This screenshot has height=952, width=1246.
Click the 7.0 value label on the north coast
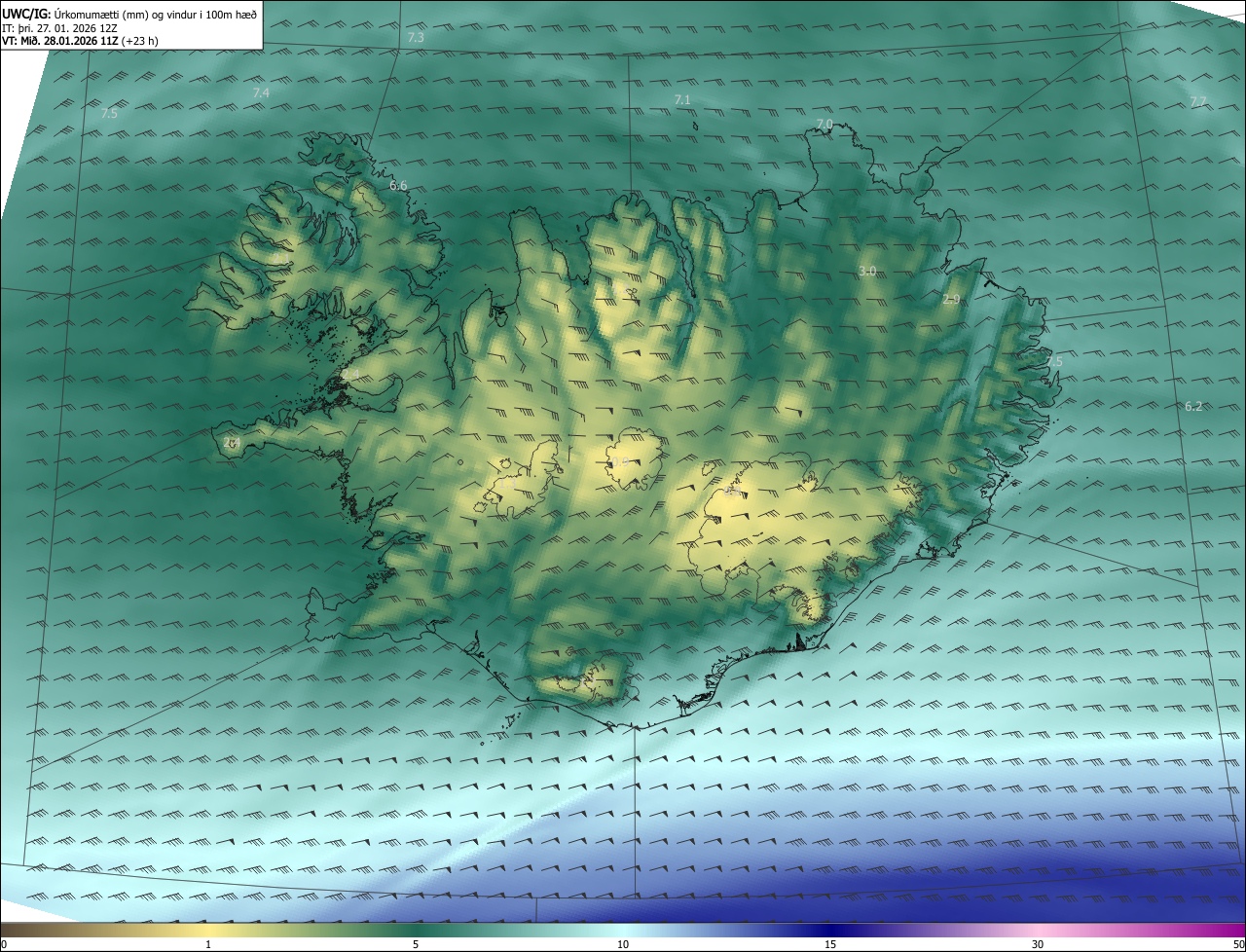pyautogui.click(x=825, y=124)
